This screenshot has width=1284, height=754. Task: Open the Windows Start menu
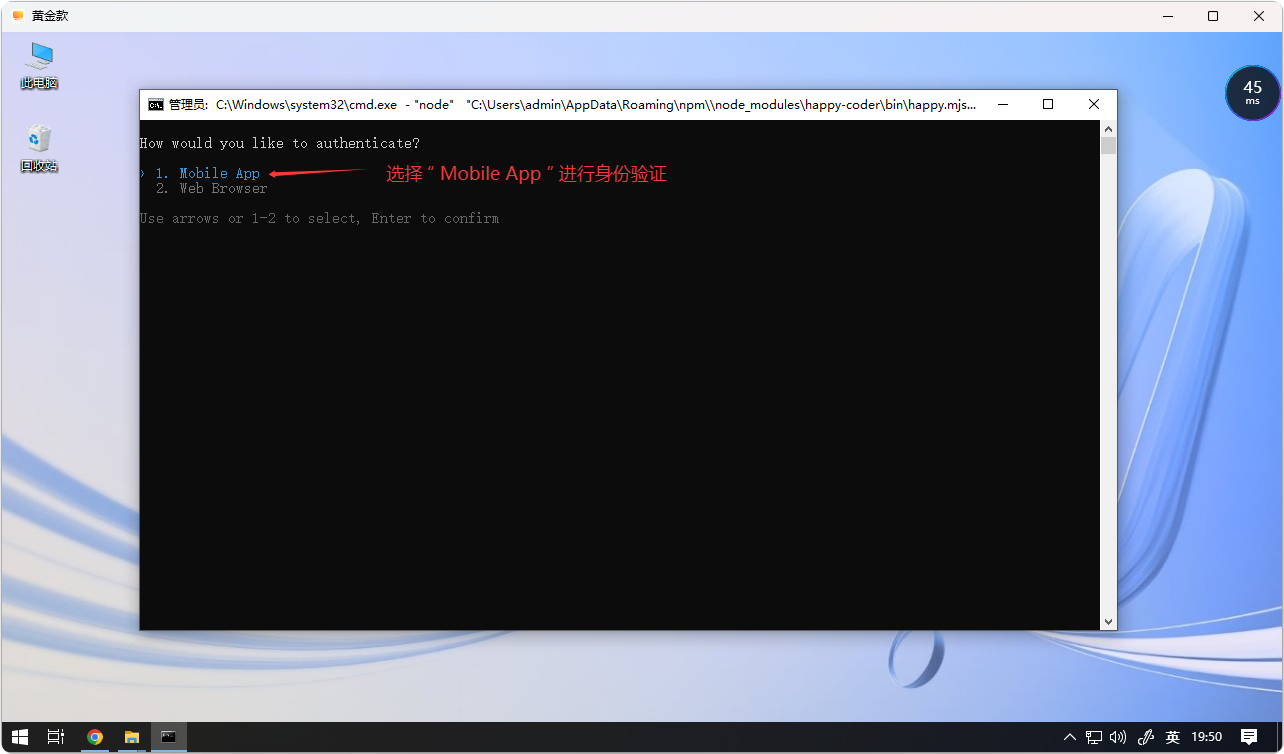[x=20, y=737]
